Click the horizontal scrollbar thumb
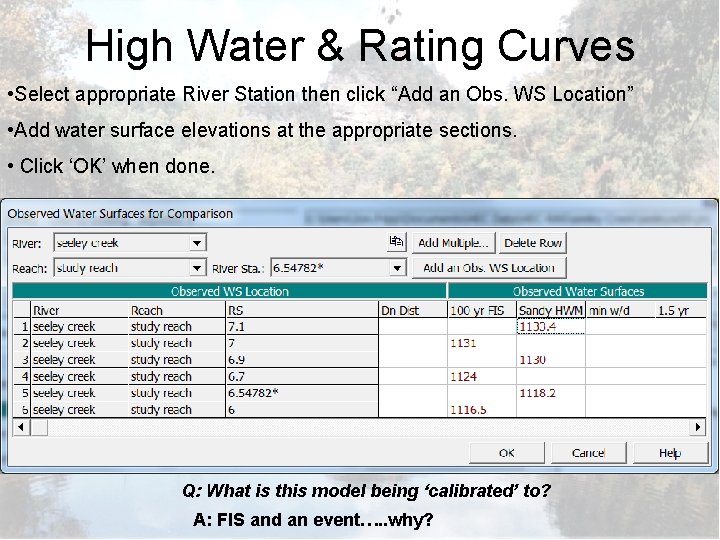 click(x=39, y=427)
